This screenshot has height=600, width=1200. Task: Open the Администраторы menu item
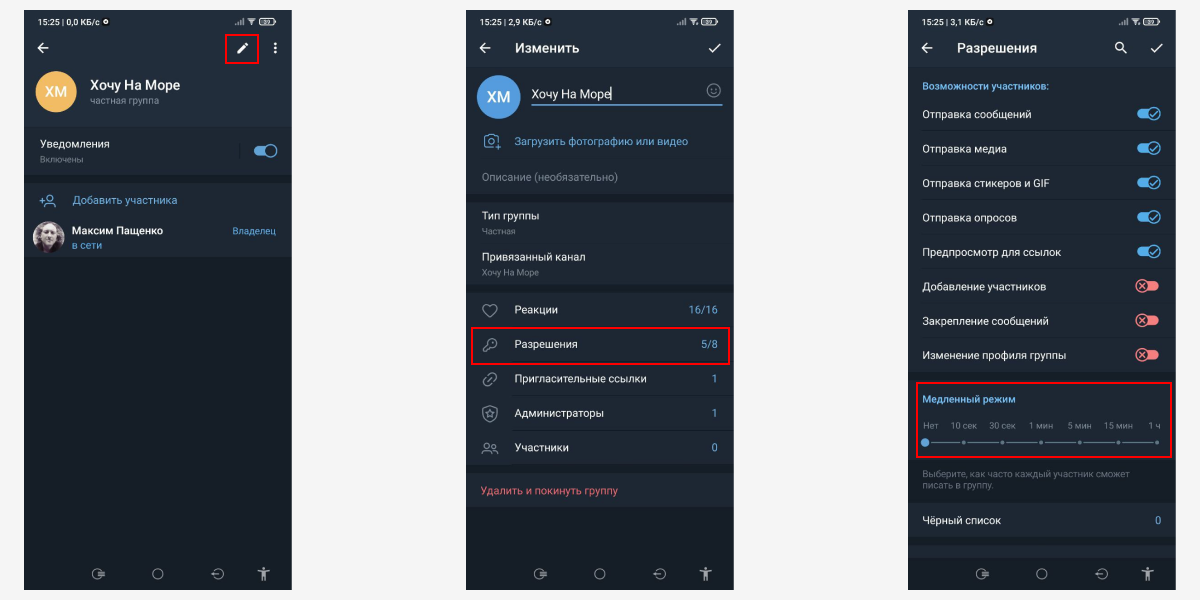[600, 413]
